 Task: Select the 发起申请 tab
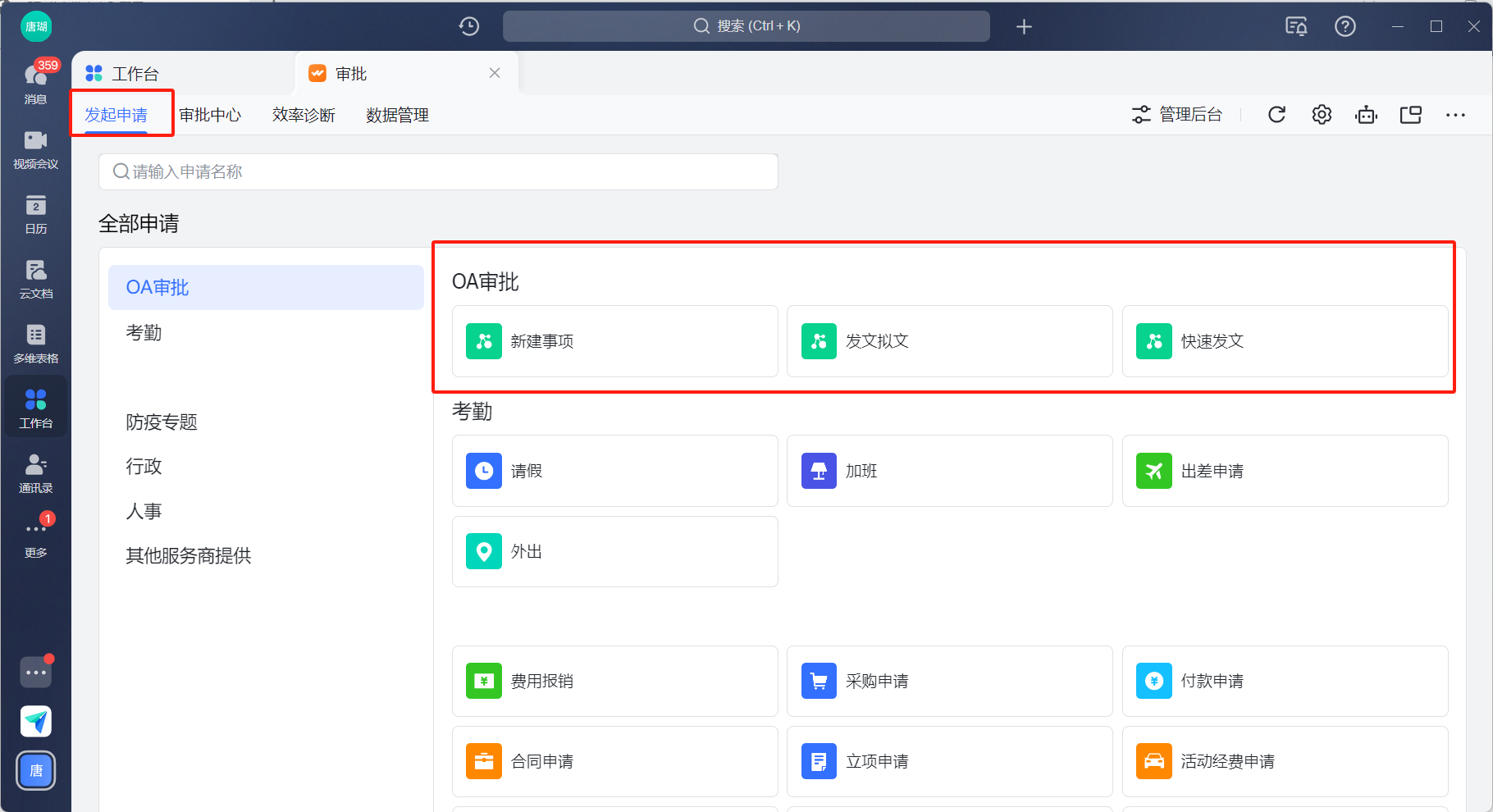tap(116, 115)
